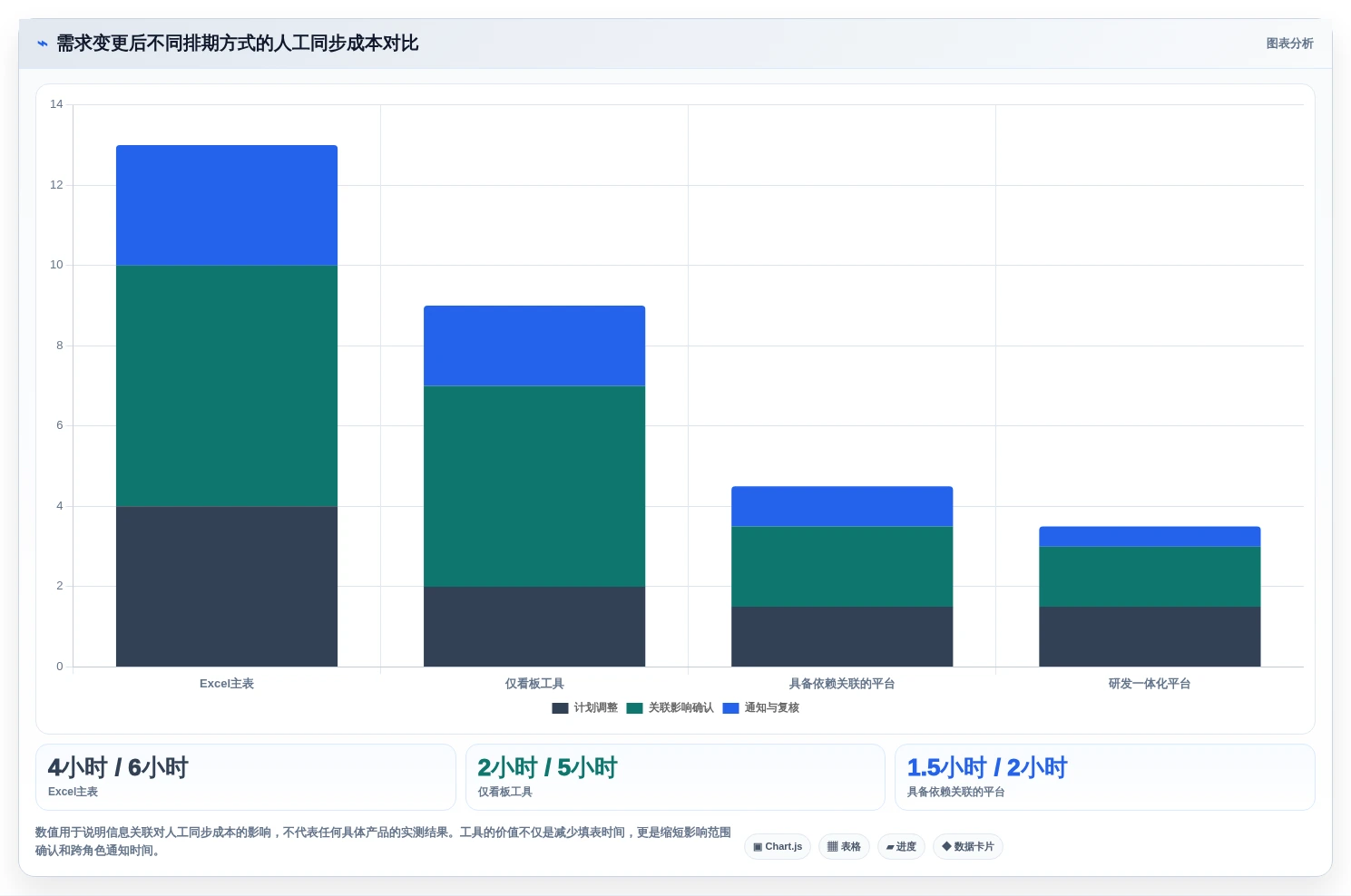Click the footnote text starting 数值用于说明
This screenshot has width=1351, height=896.
pyautogui.click(x=383, y=842)
